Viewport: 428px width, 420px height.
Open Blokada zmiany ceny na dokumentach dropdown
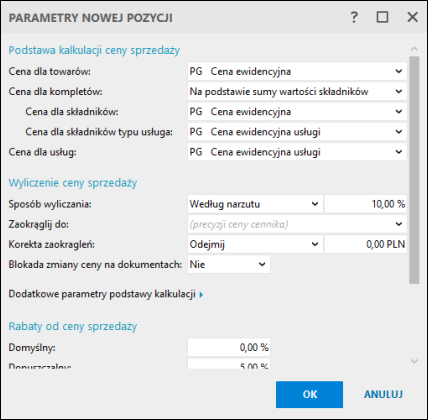[229, 264]
